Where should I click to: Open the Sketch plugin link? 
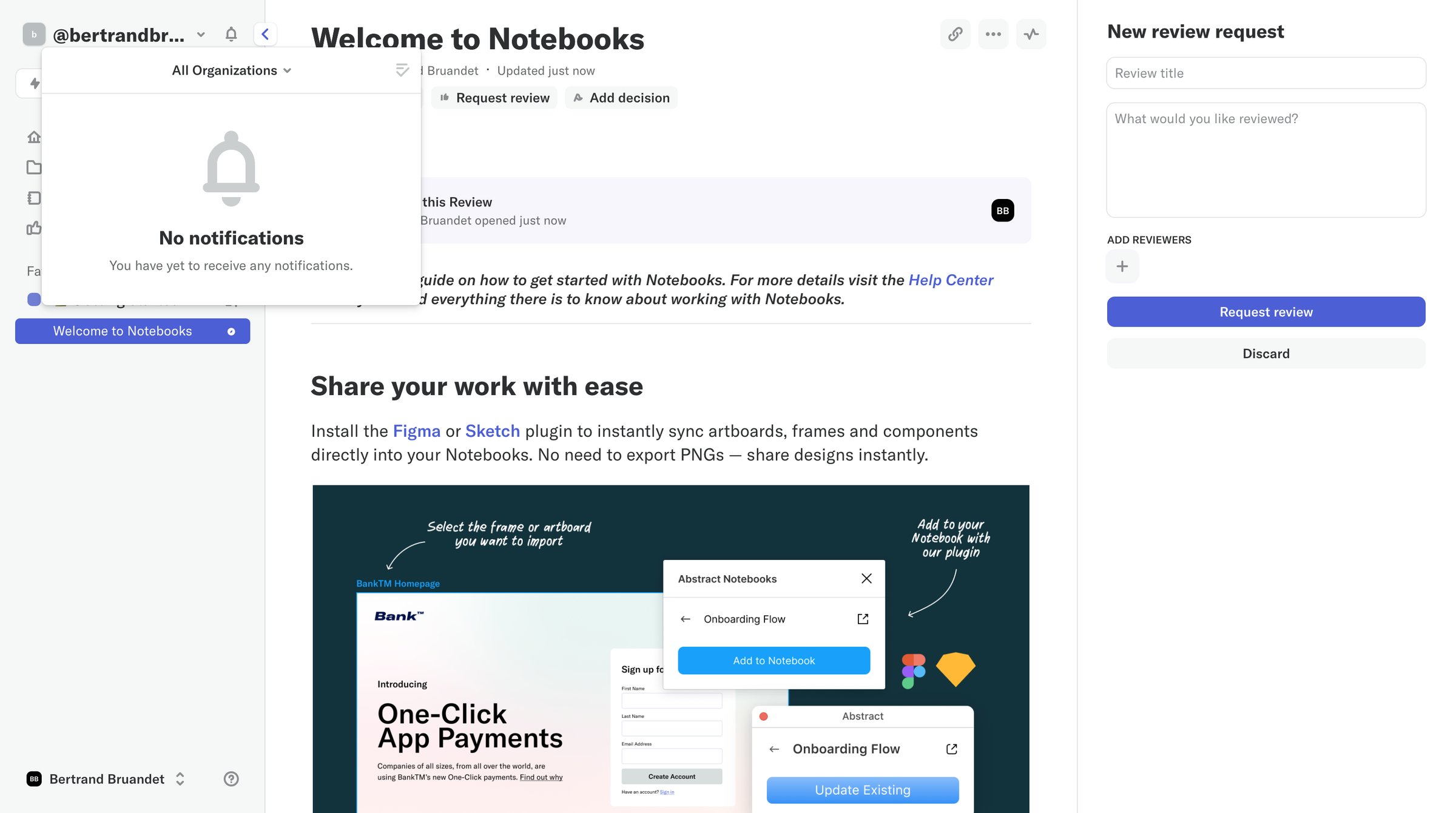click(493, 431)
